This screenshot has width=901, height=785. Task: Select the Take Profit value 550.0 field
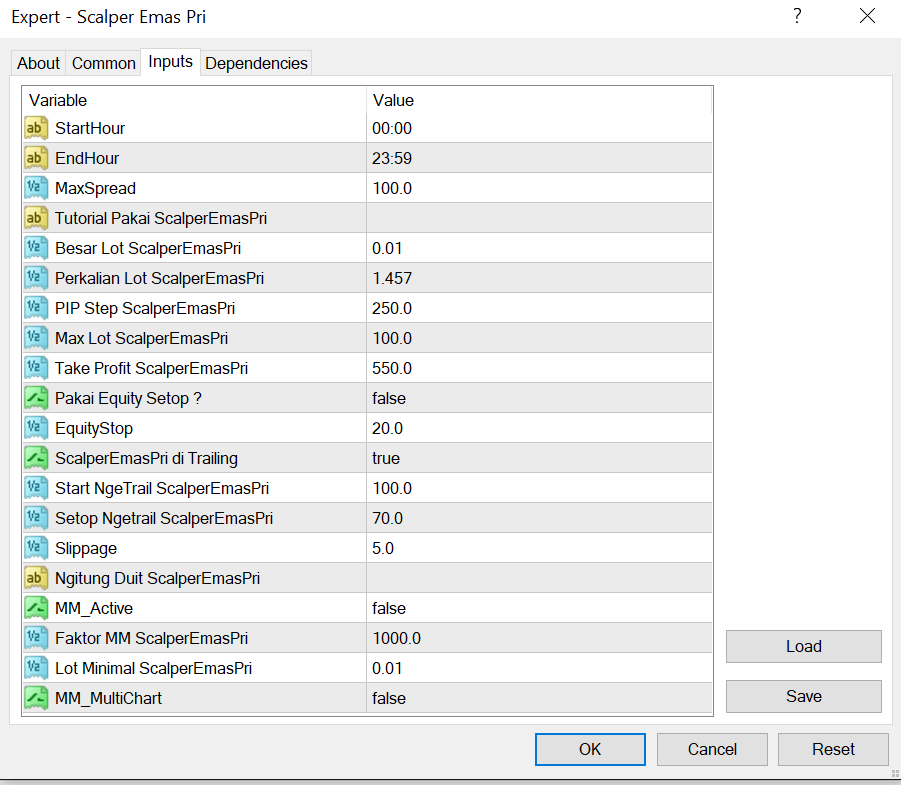pyautogui.click(x=538, y=368)
